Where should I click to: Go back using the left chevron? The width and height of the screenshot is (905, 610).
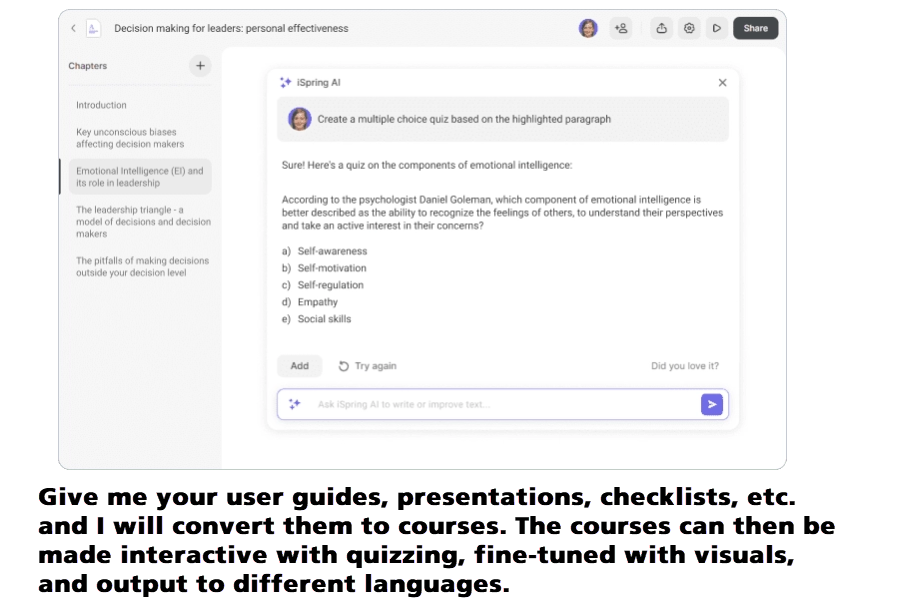click(x=71, y=28)
